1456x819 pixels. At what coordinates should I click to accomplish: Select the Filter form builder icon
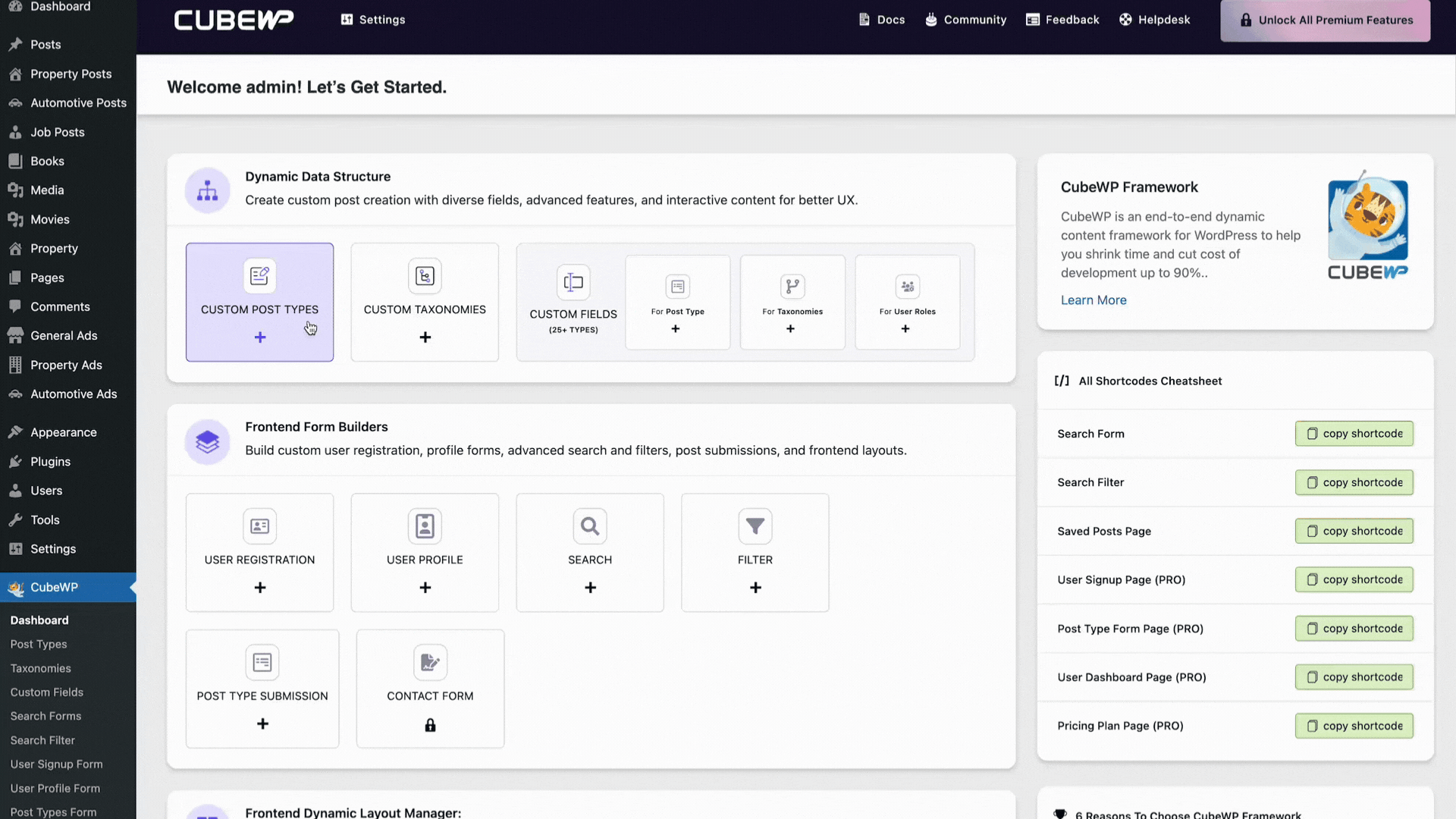tap(755, 526)
